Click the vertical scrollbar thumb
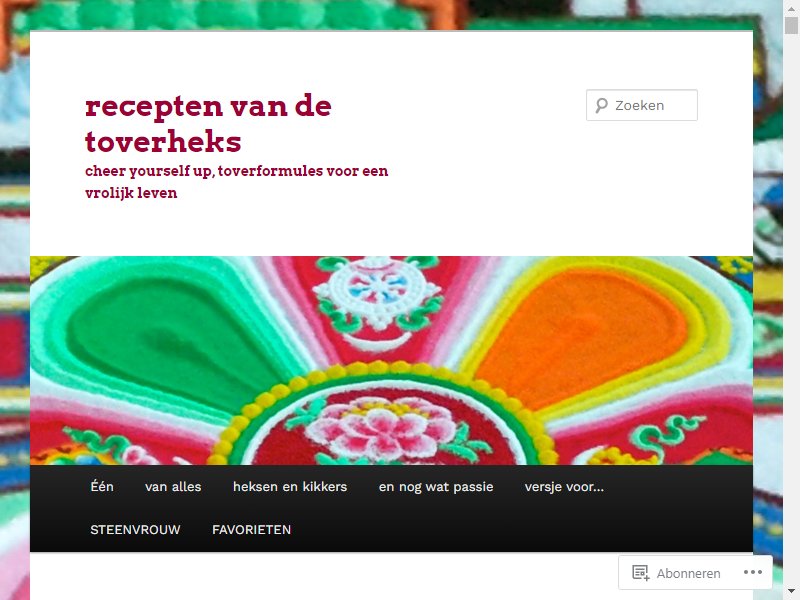 [791, 26]
